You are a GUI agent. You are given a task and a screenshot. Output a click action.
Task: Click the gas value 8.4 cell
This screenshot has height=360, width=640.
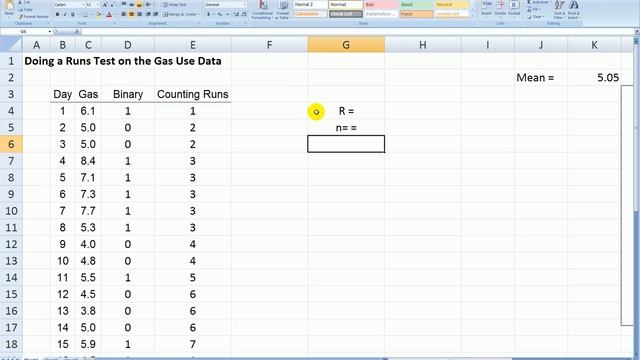(88, 161)
